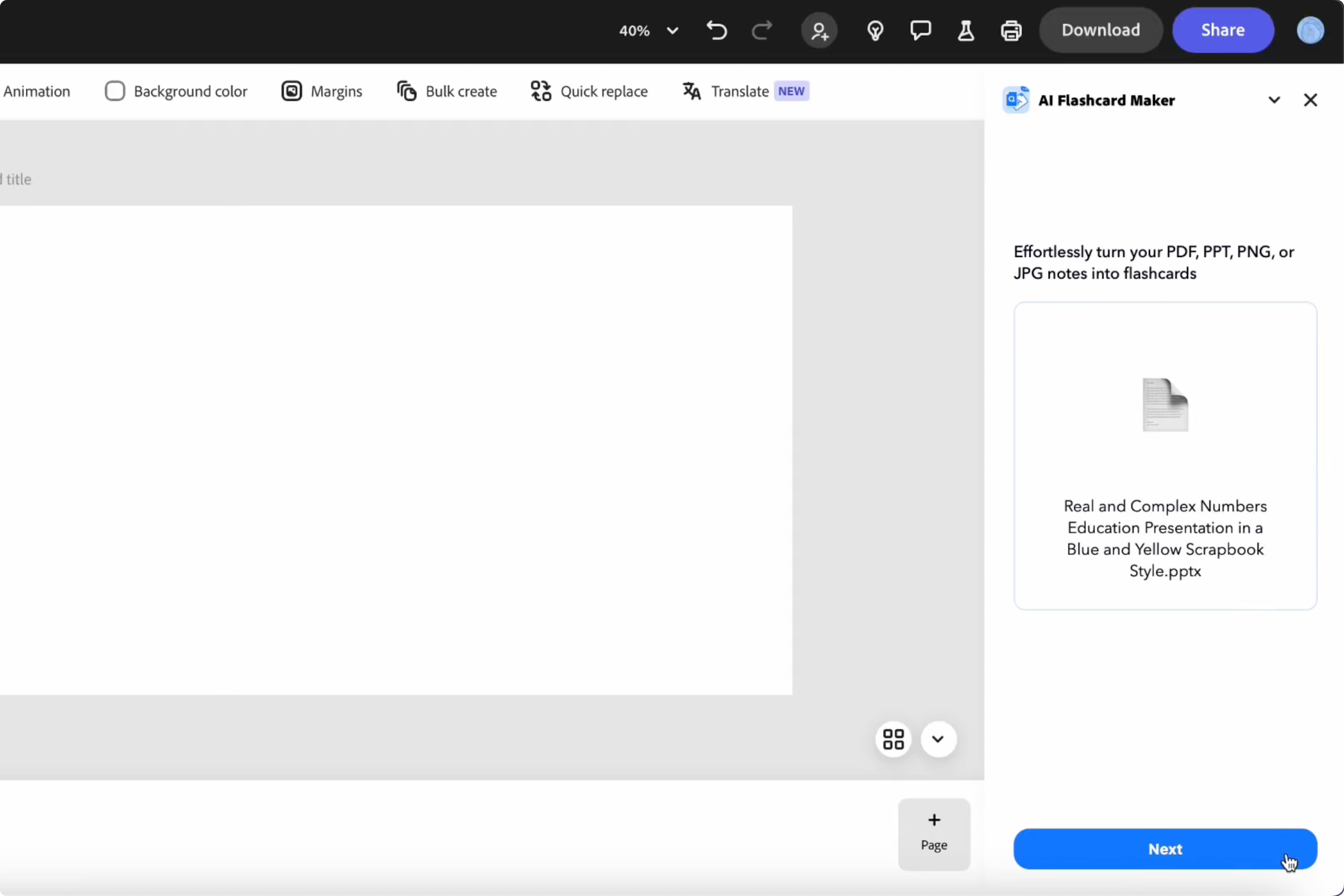Open the comments speech bubble icon

tap(920, 30)
